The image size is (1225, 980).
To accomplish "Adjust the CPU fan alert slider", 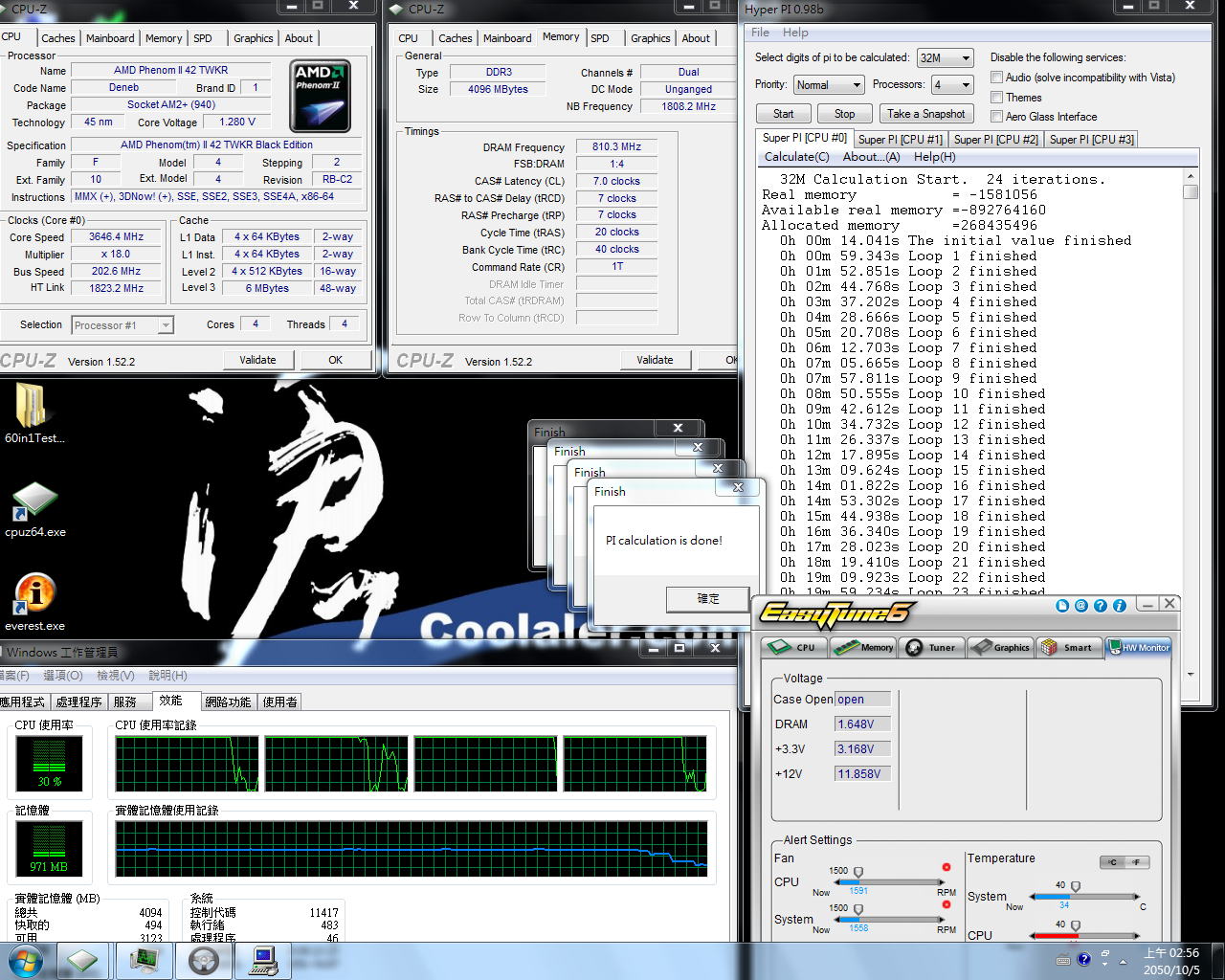I will (x=858, y=873).
